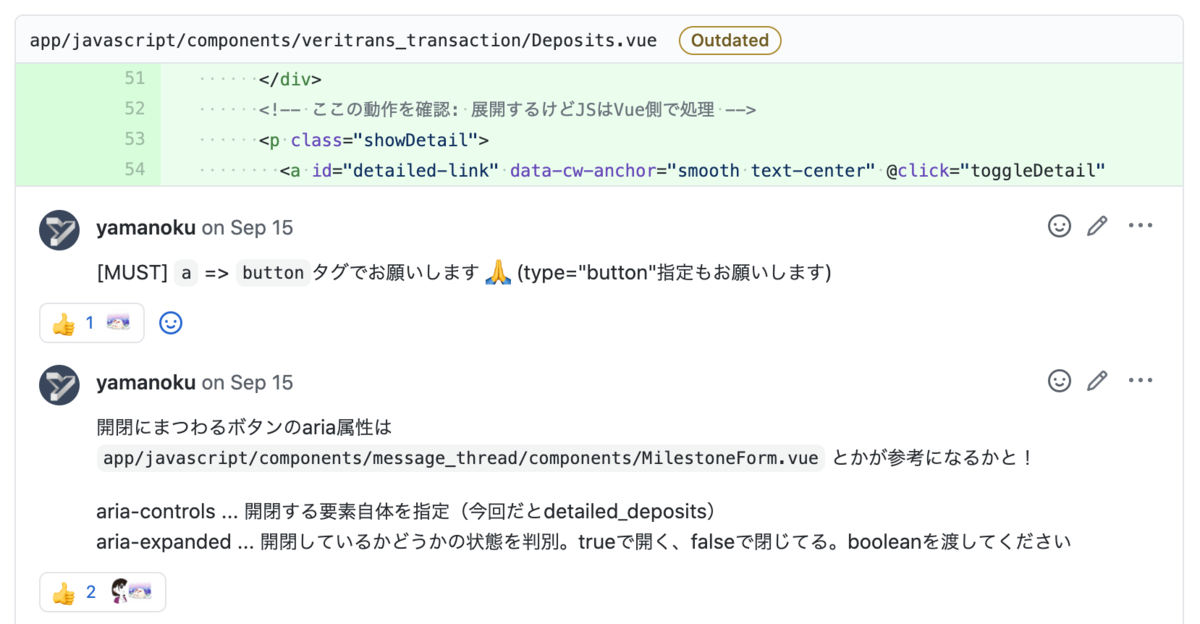The image size is (1200, 624).
Task: Add a reaction to the second comment via smiley icon
Action: 1059,381
